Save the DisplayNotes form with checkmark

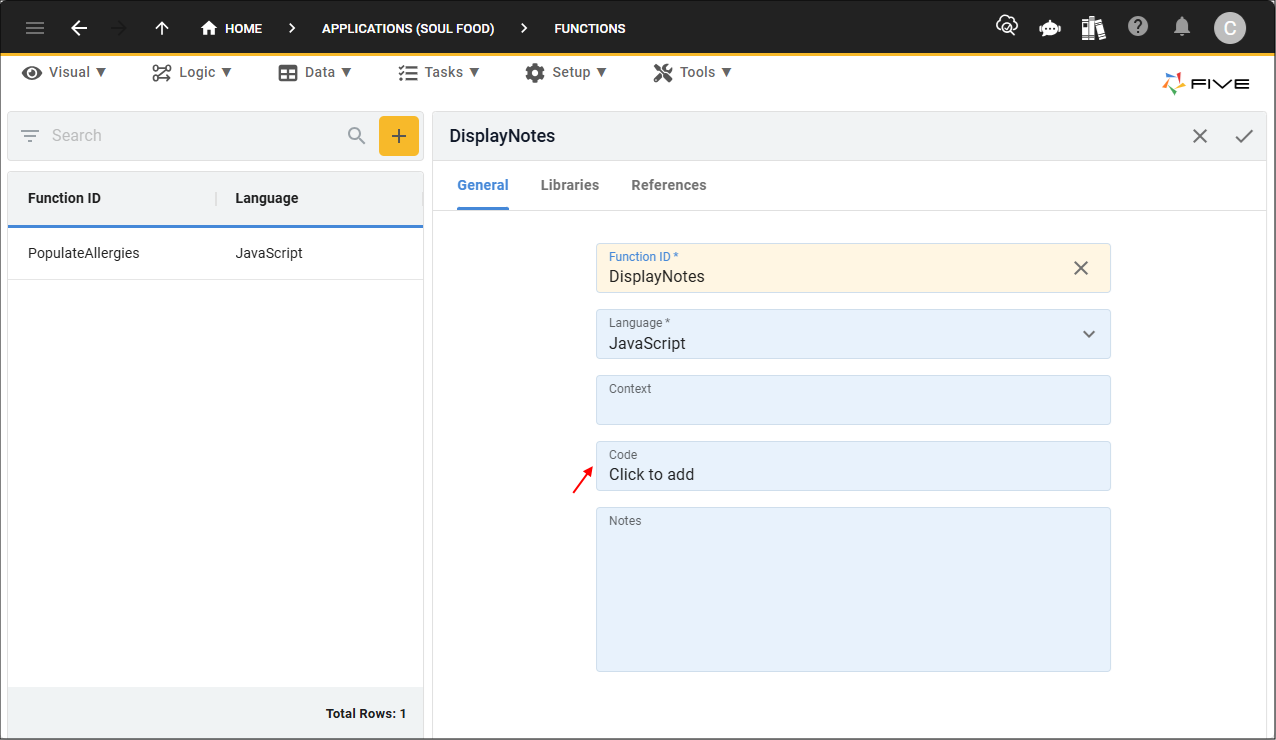coord(1244,136)
